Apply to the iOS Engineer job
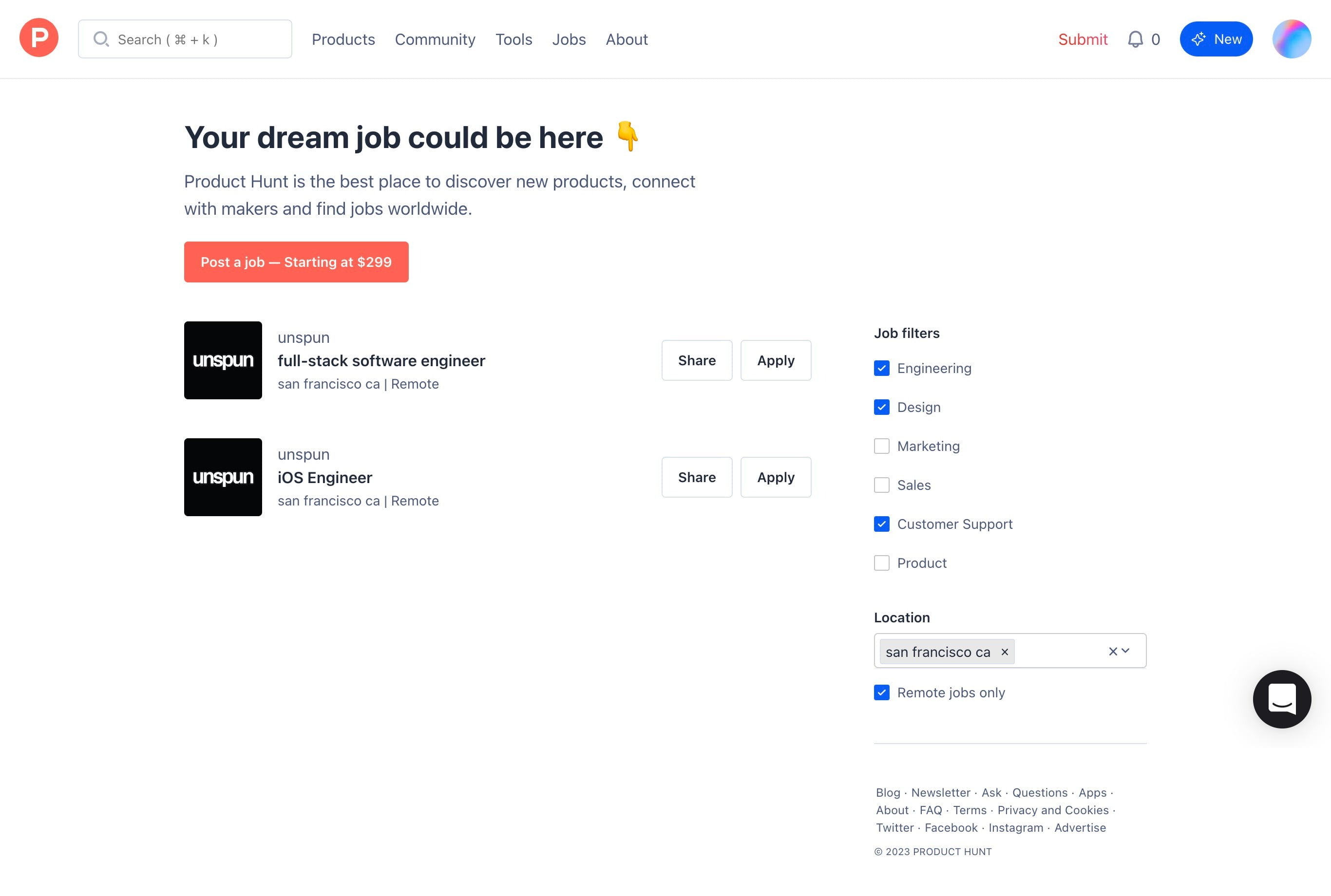Viewport: 1331px width, 896px height. [x=775, y=477]
